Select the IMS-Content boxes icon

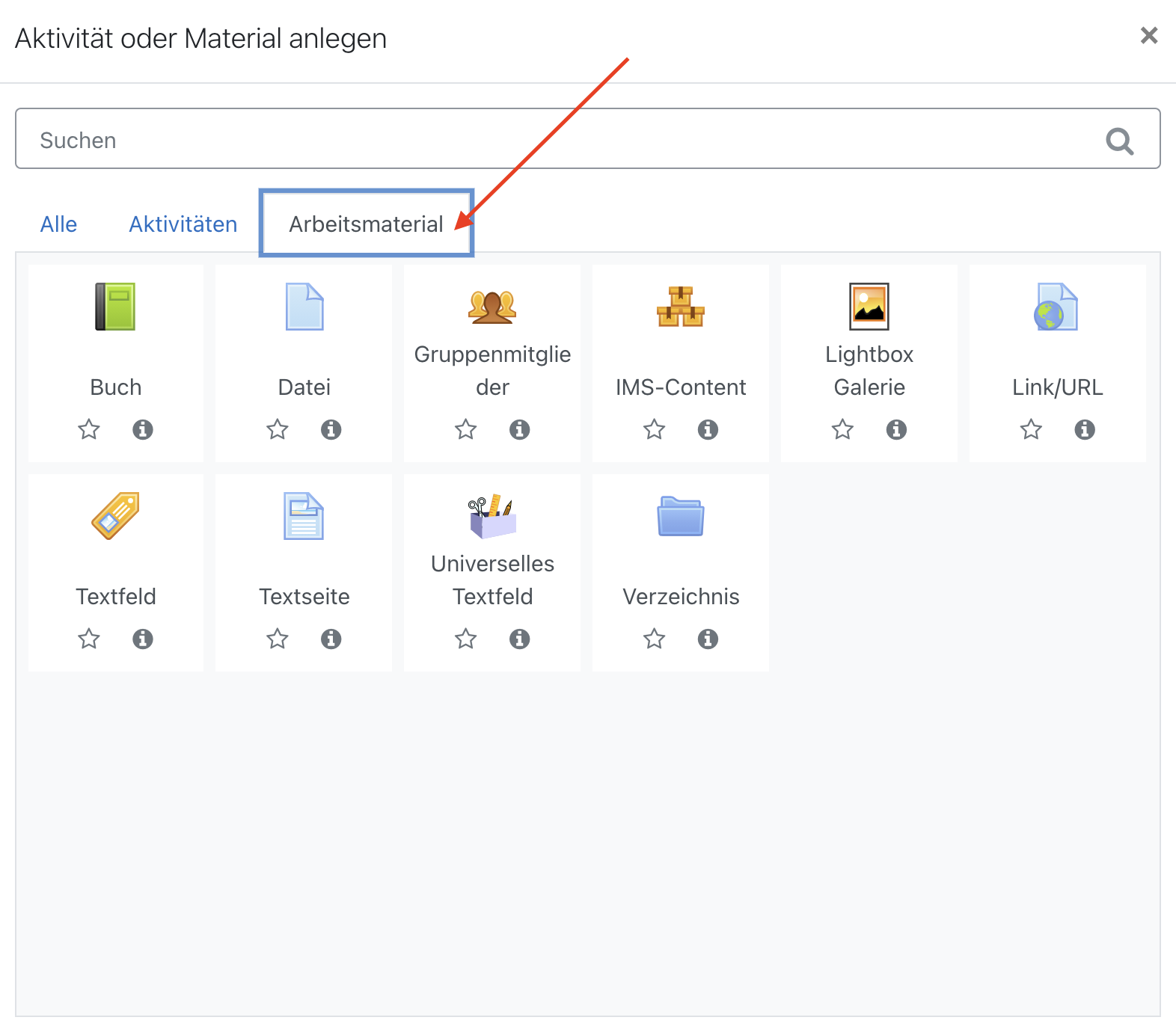pyautogui.click(x=681, y=307)
